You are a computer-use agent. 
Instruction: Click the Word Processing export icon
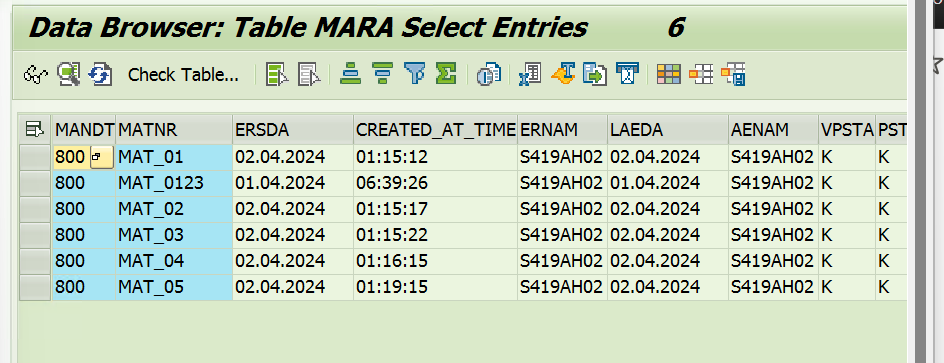(563, 74)
